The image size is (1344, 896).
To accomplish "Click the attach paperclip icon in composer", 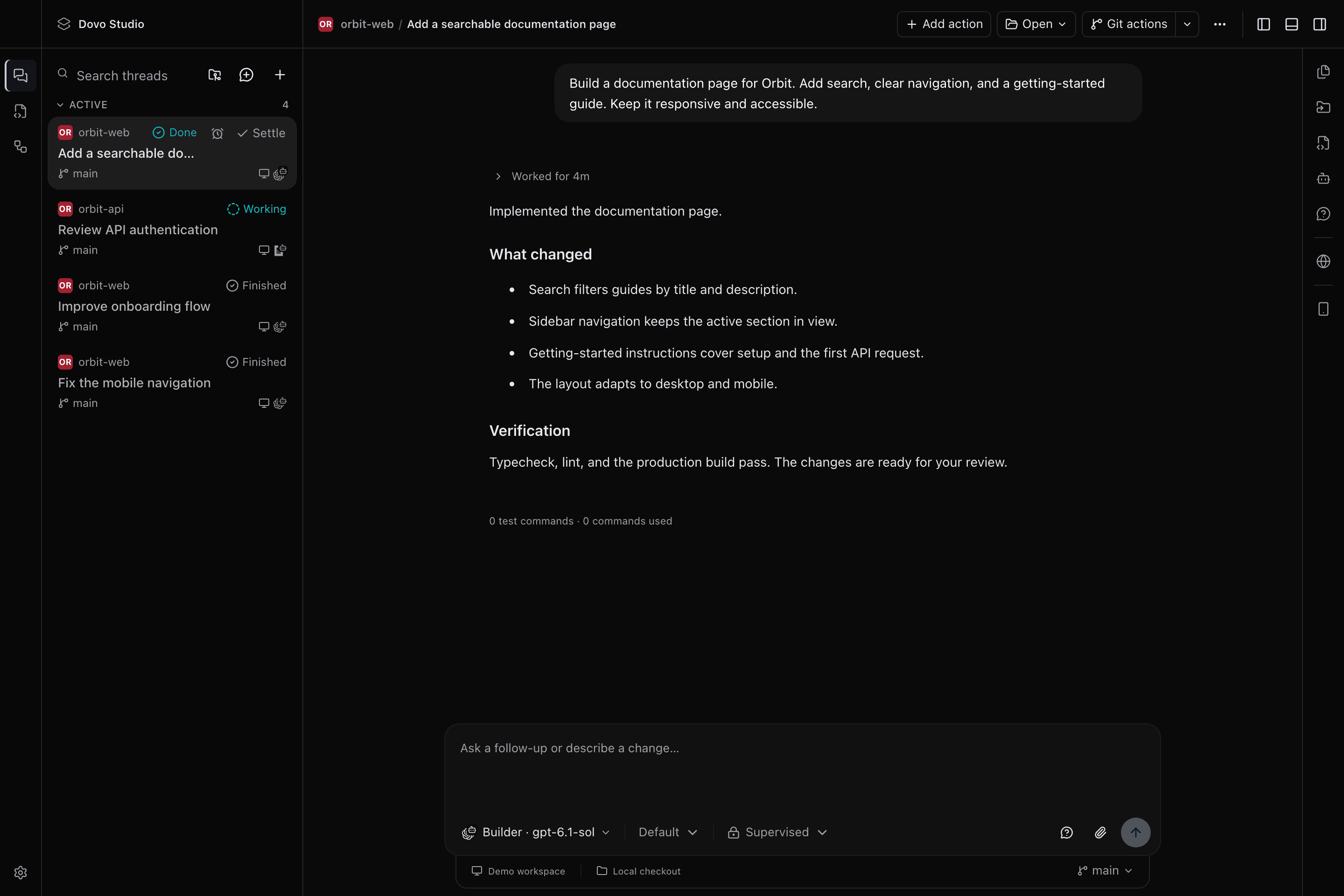I will click(x=1100, y=833).
